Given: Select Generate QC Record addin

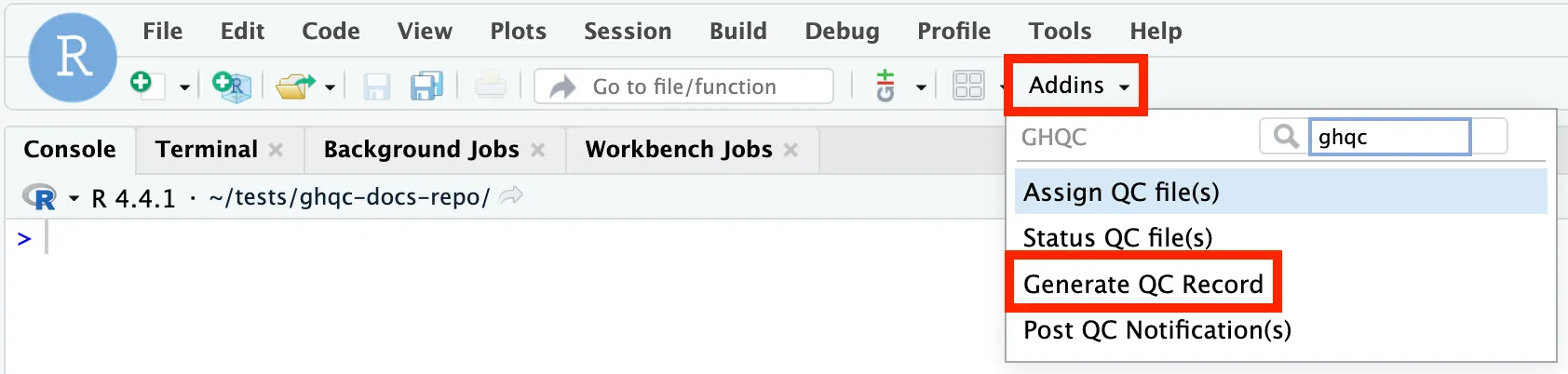Looking at the screenshot, I should [1142, 284].
